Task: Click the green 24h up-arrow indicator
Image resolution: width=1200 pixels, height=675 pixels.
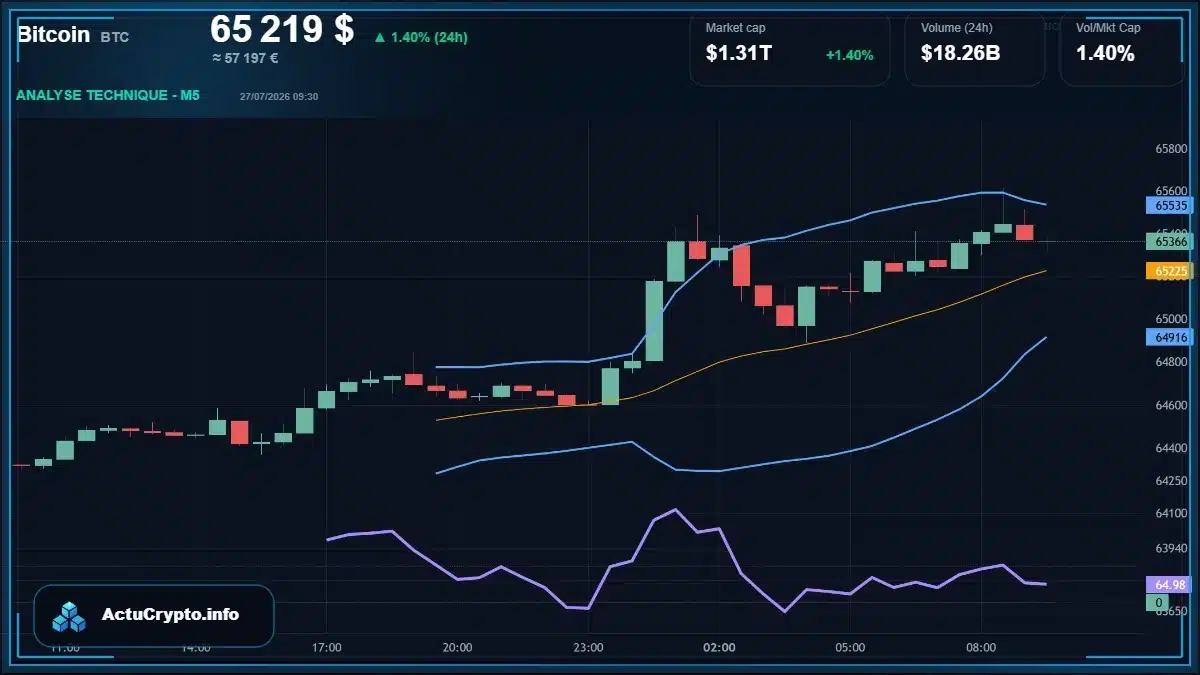Action: click(x=380, y=37)
